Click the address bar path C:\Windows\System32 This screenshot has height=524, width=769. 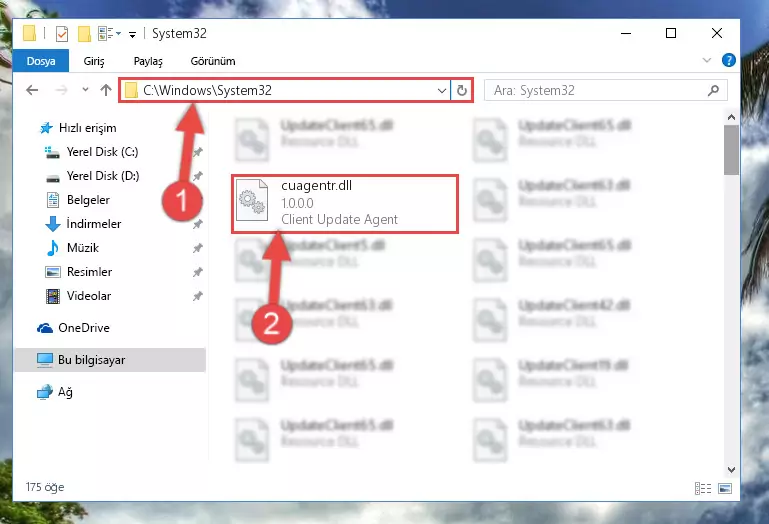tap(207, 90)
